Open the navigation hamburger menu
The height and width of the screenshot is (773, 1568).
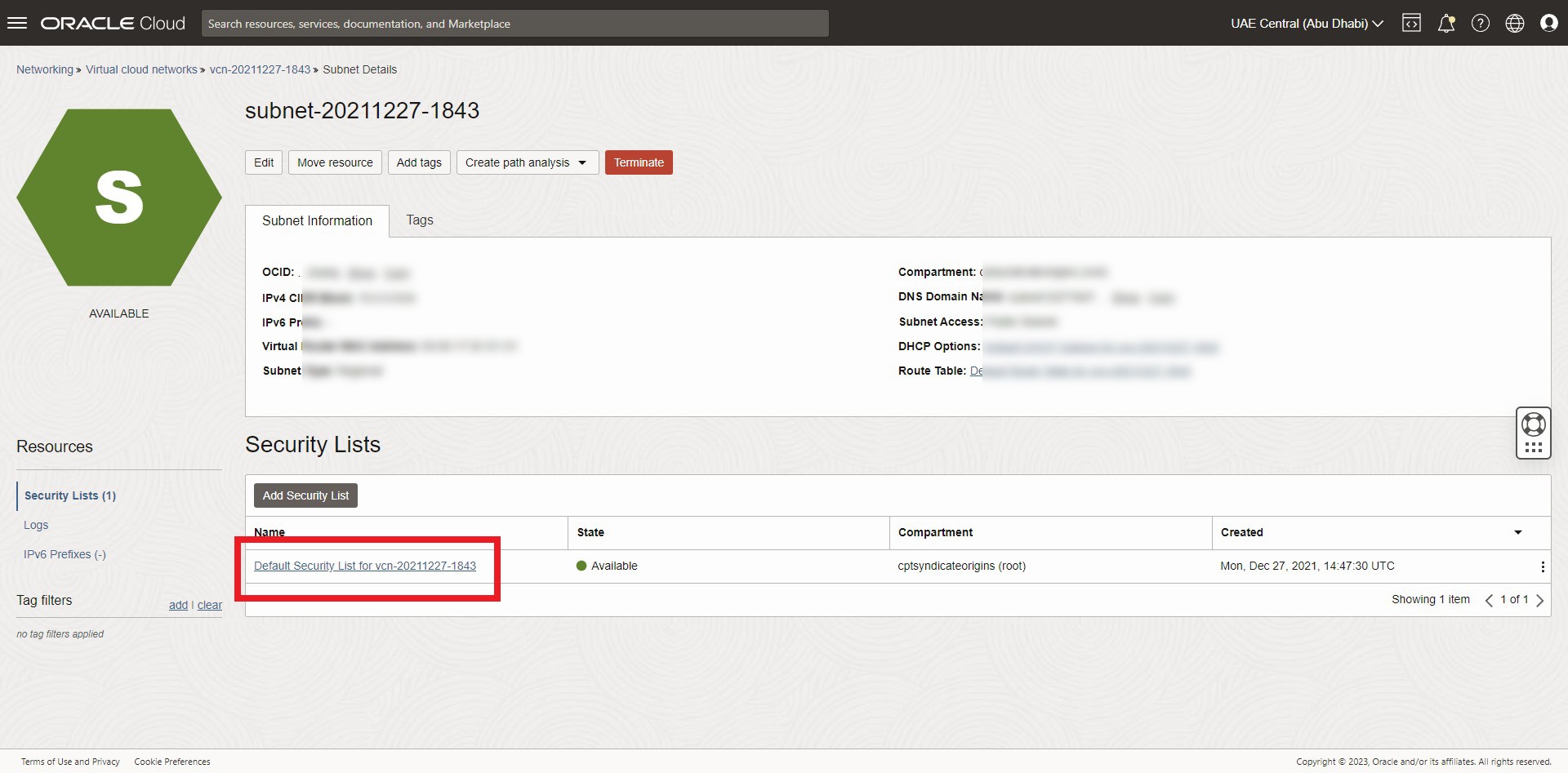(x=17, y=22)
